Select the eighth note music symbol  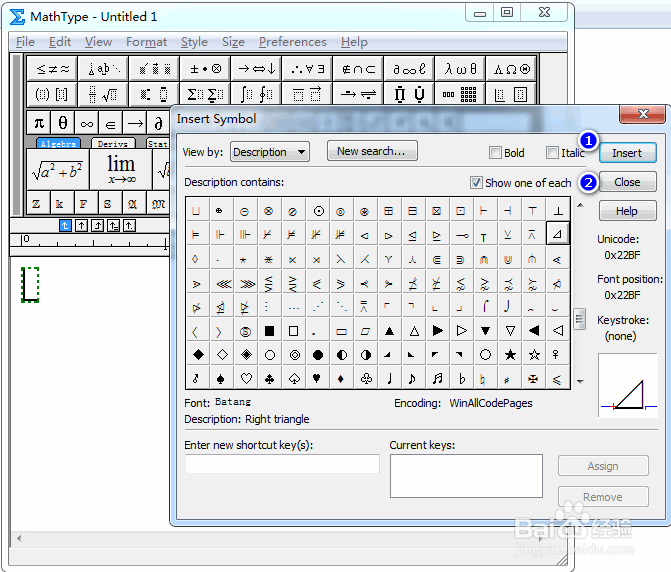pyautogui.click(x=412, y=379)
